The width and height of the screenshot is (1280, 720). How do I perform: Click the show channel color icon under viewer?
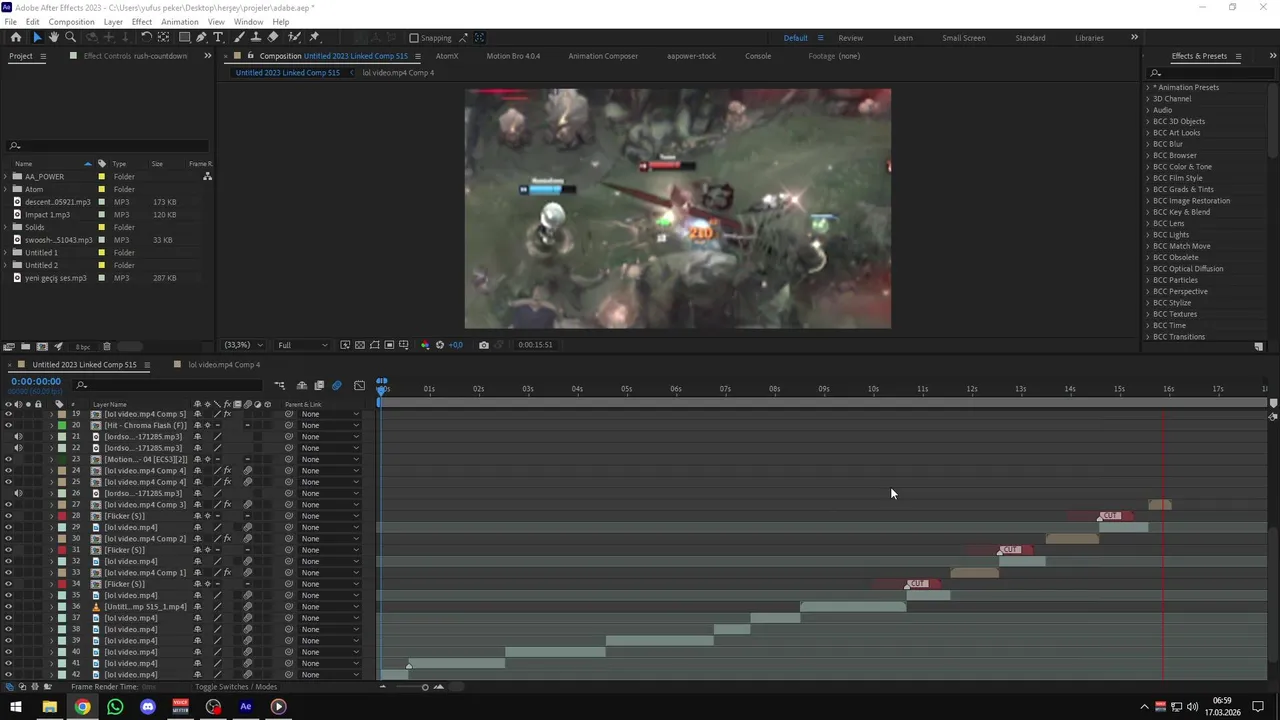pos(425,345)
